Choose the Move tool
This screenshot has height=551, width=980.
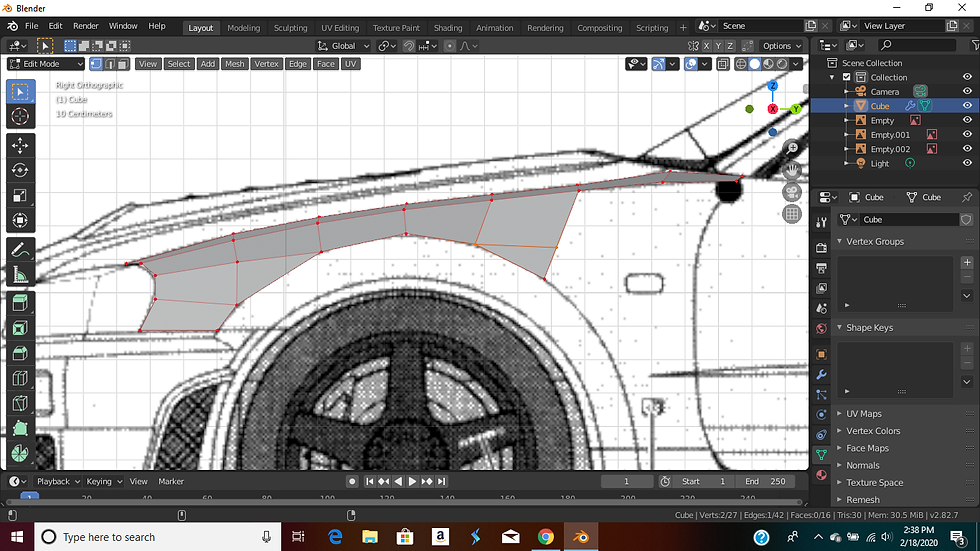[20, 145]
